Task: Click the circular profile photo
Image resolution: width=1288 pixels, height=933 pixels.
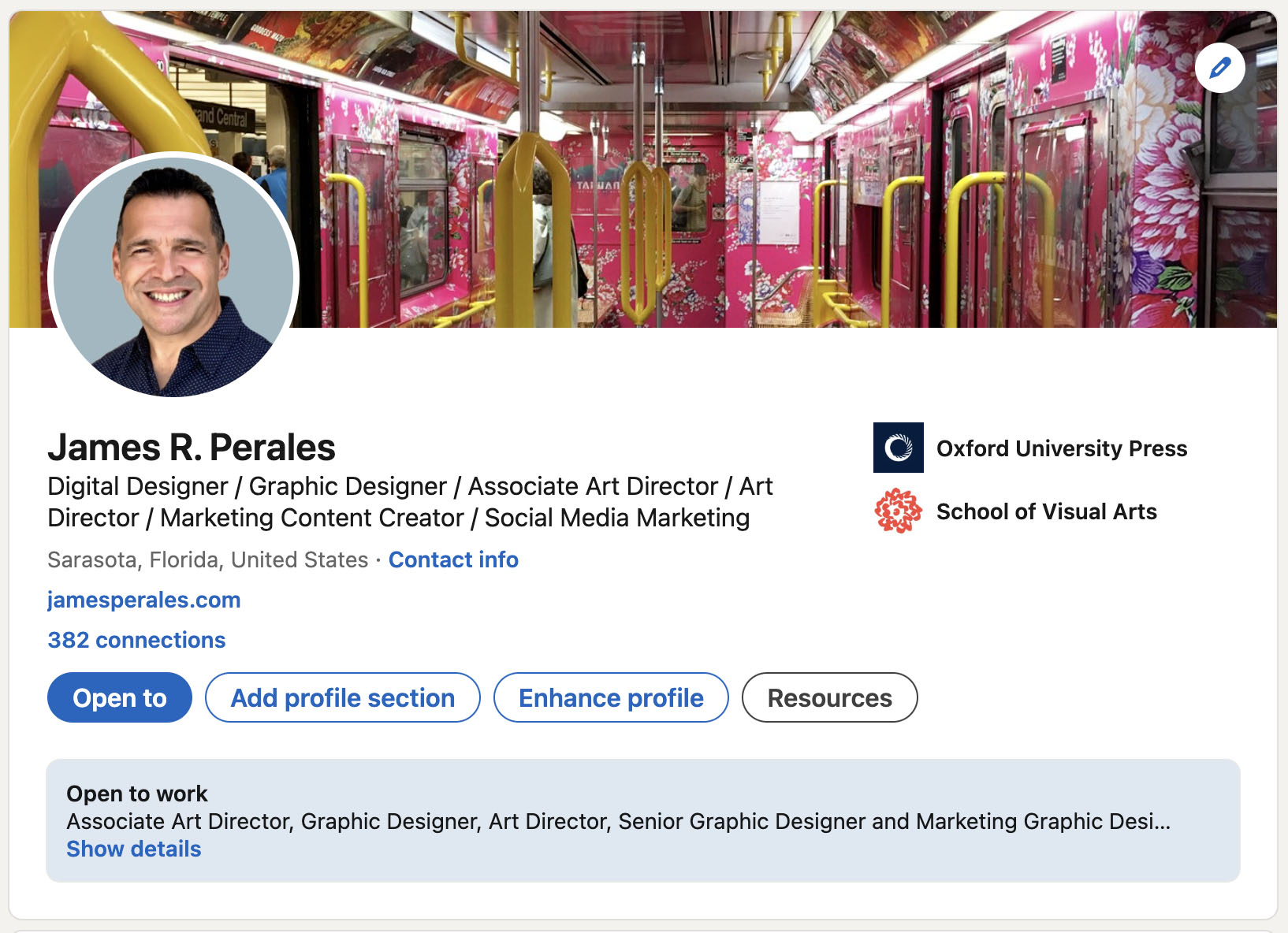Action: (173, 276)
